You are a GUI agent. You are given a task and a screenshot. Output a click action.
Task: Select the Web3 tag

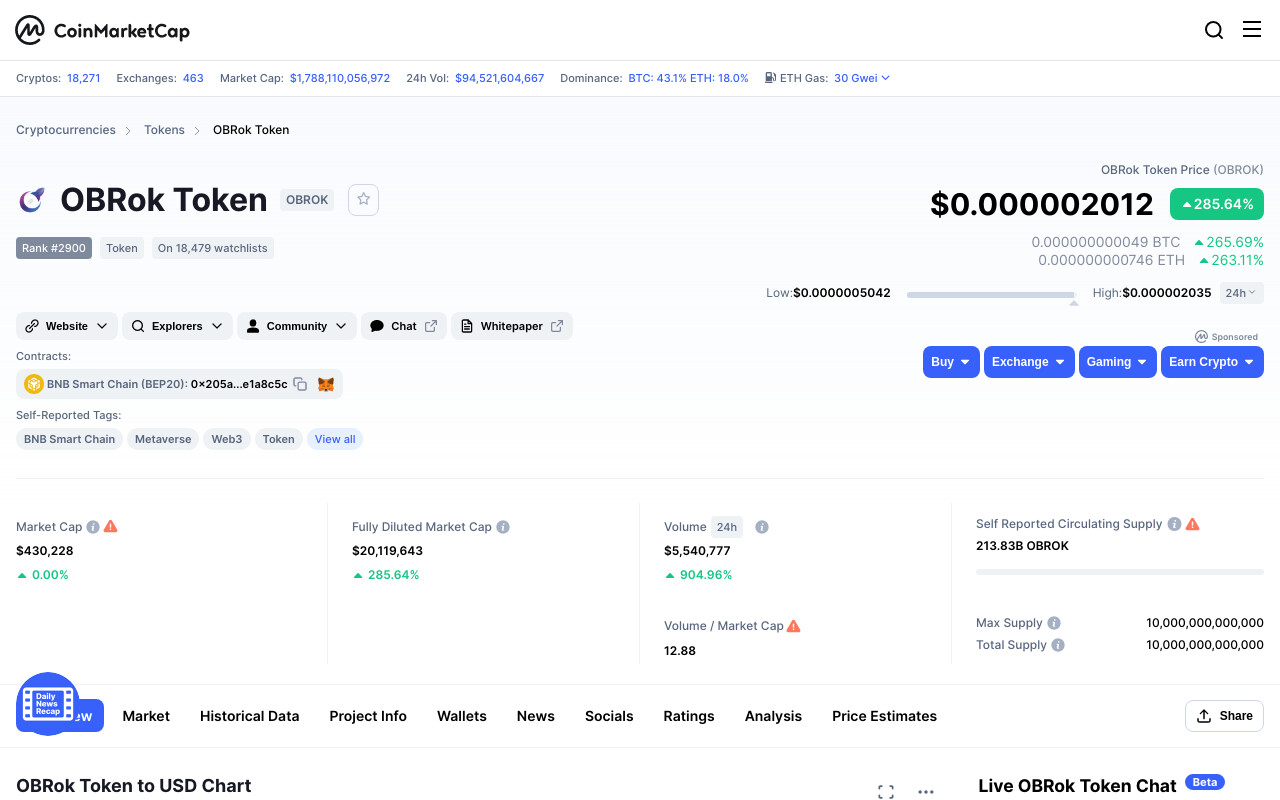pyautogui.click(x=227, y=439)
